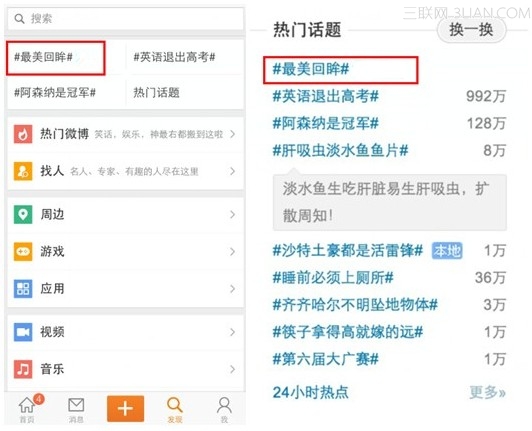The height and width of the screenshot is (431, 532).
Task: Click the 36万 count value
Action: click(490, 278)
